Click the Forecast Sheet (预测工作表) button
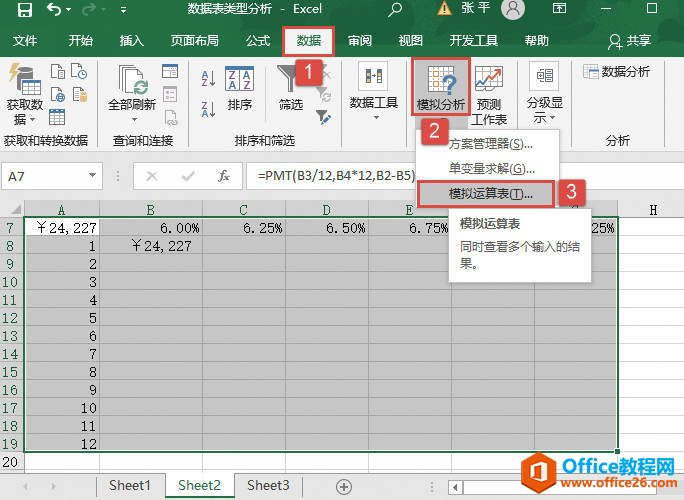 point(489,95)
